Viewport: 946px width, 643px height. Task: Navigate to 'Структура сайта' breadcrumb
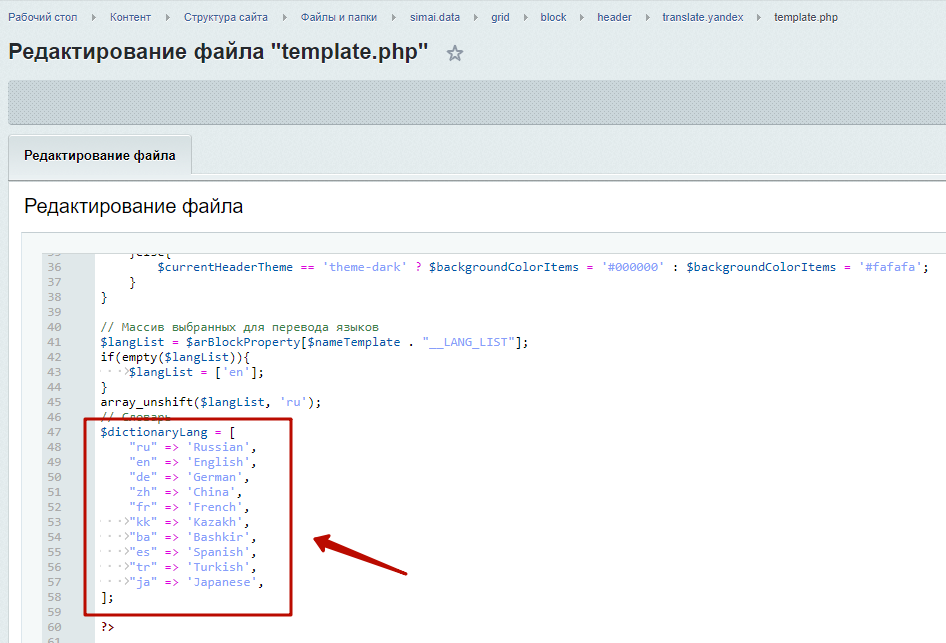[x=226, y=17]
